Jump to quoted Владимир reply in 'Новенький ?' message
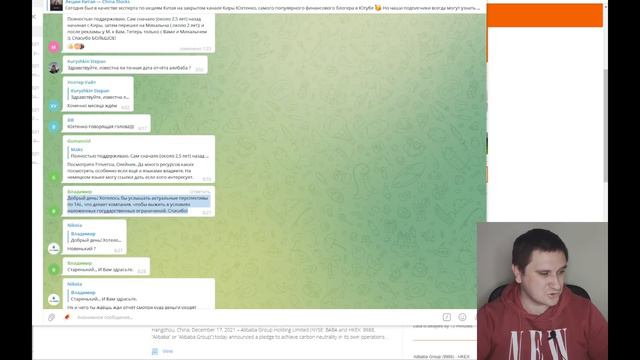 (96, 237)
